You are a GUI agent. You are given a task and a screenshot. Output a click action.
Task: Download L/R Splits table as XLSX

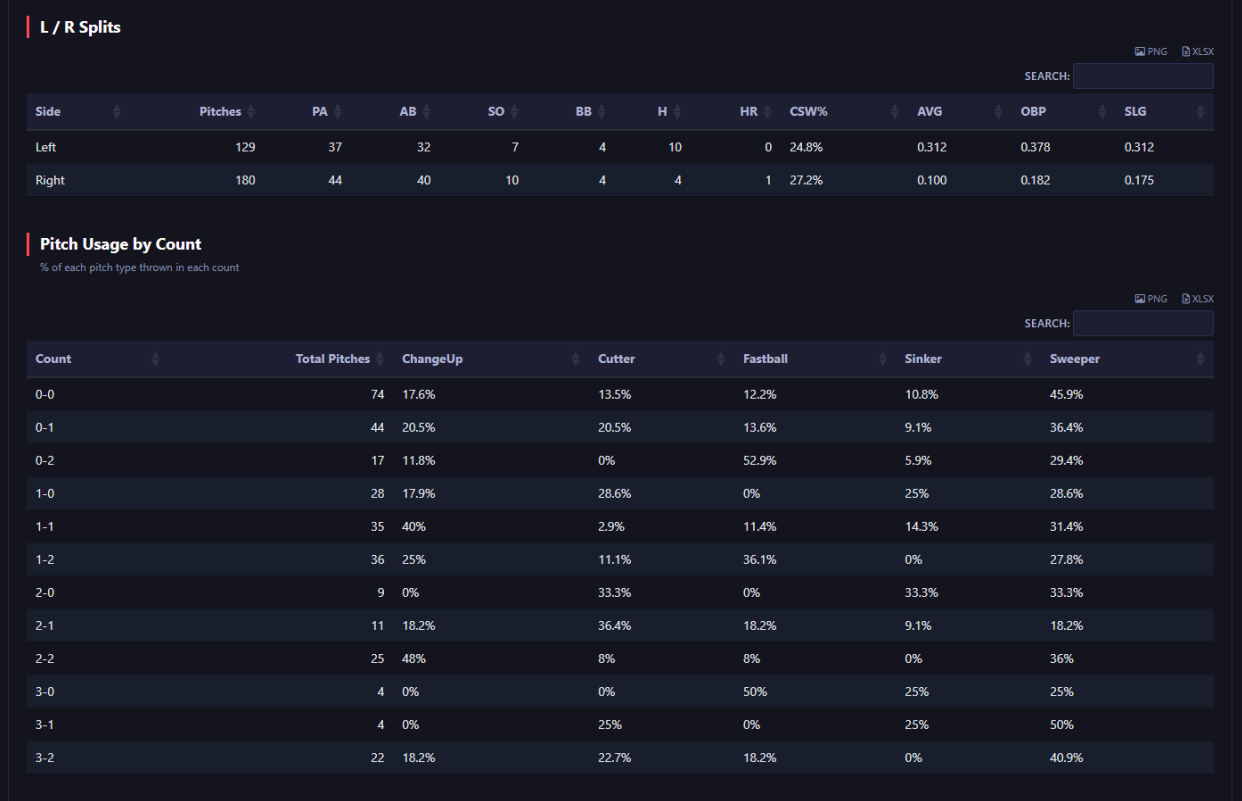(1197, 52)
